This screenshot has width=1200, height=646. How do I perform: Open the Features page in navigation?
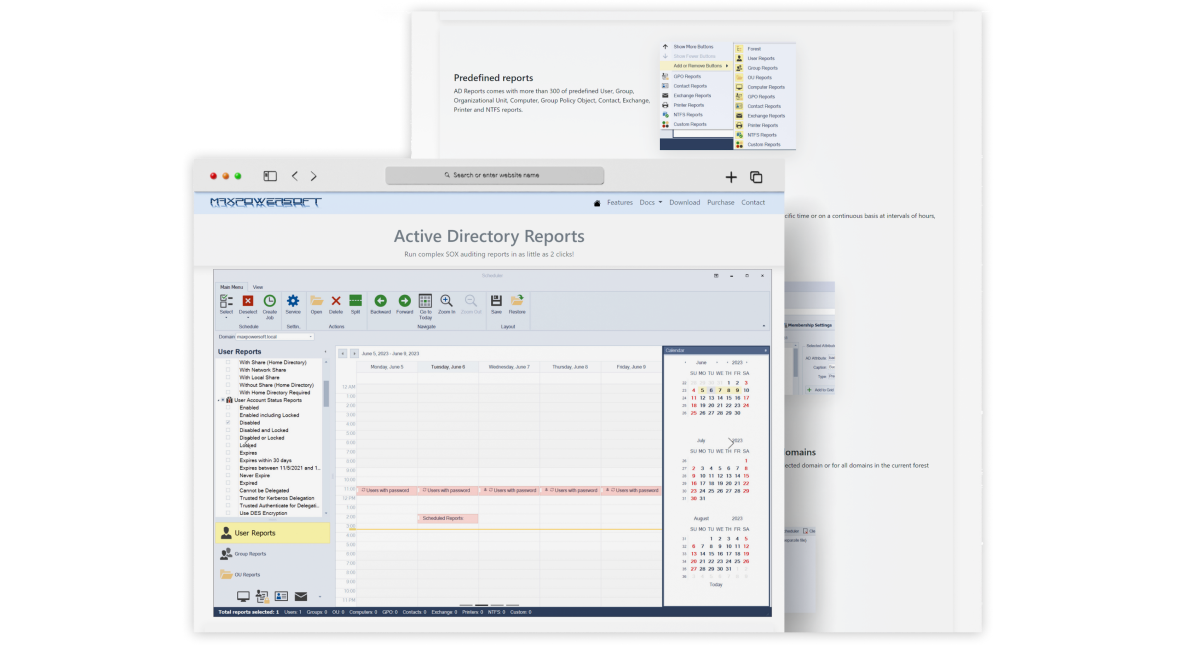tap(620, 203)
